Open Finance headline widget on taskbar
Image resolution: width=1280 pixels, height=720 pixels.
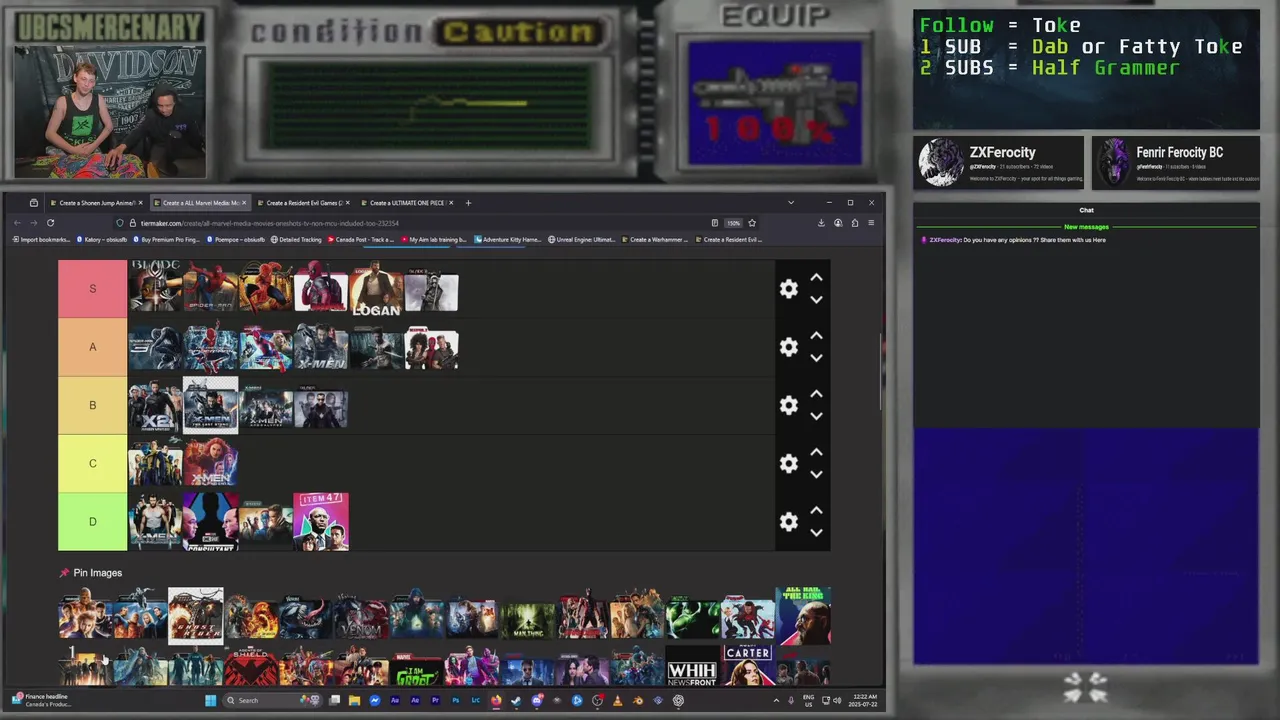(x=40, y=700)
